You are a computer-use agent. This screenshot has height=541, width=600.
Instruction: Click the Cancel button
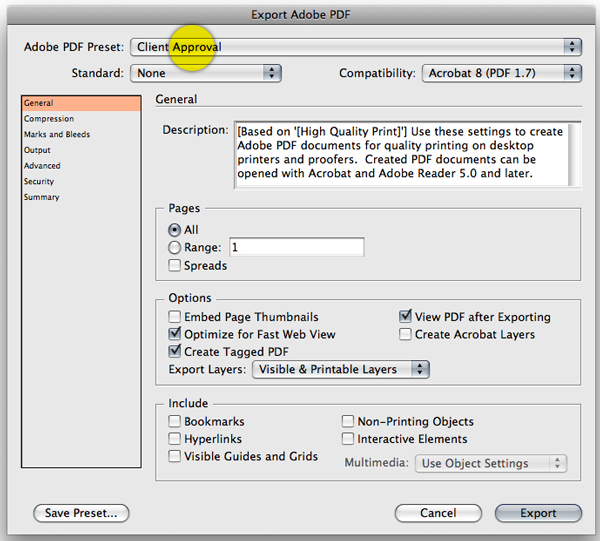(438, 513)
